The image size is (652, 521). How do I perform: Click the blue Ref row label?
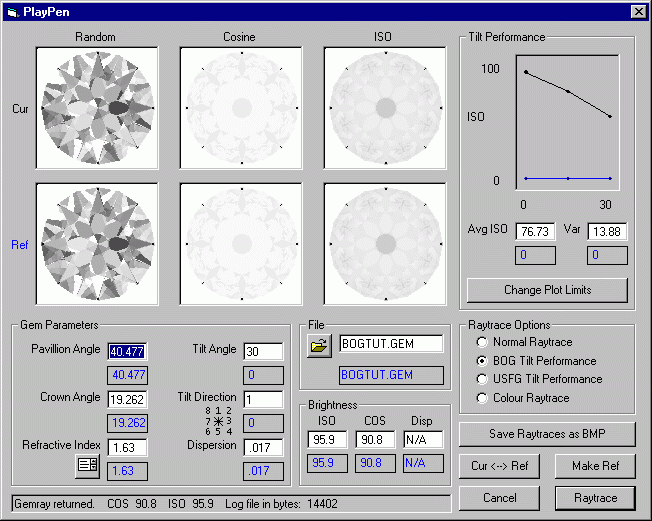(20, 245)
